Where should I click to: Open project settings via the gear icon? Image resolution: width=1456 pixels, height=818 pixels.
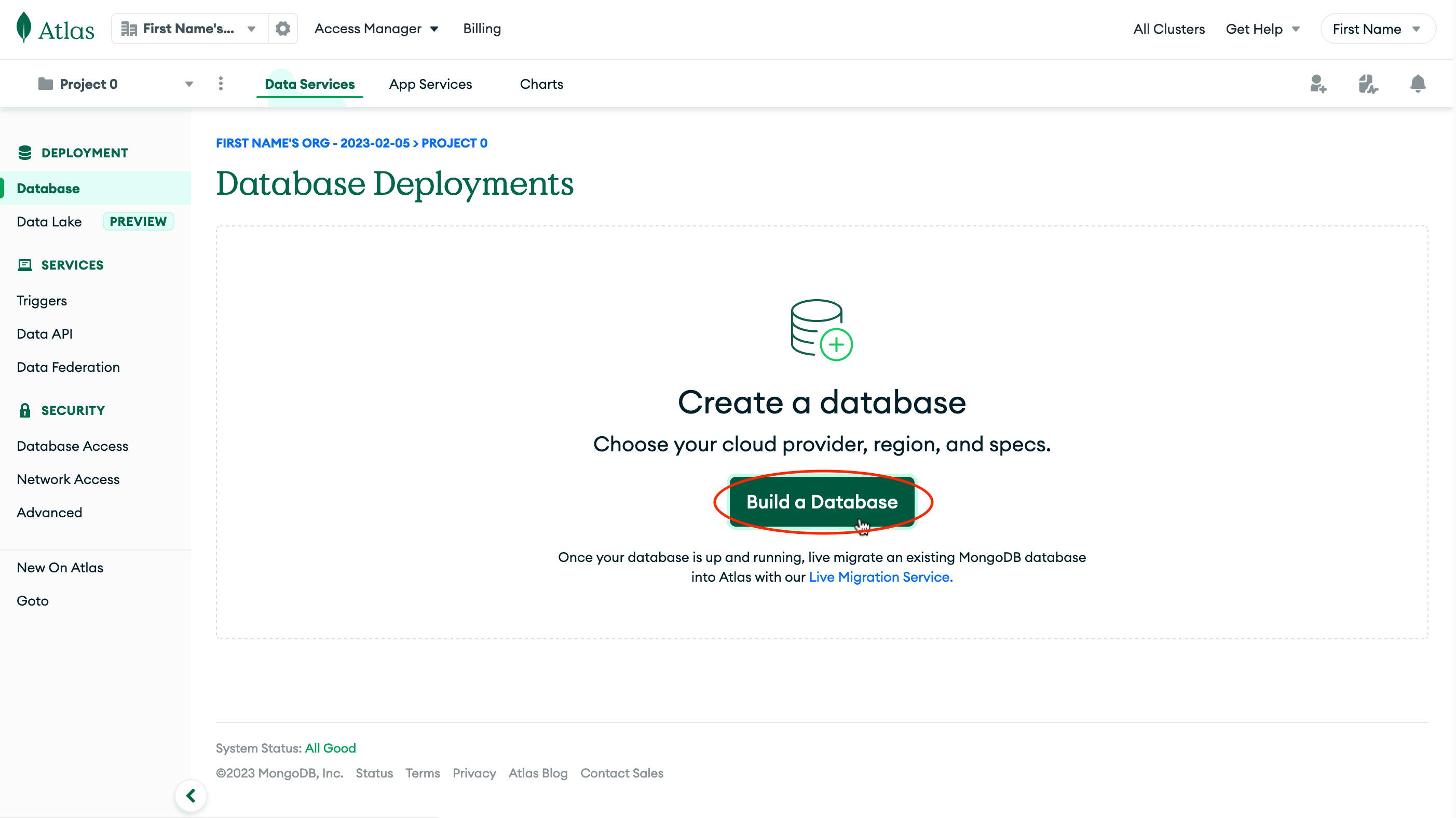(282, 28)
